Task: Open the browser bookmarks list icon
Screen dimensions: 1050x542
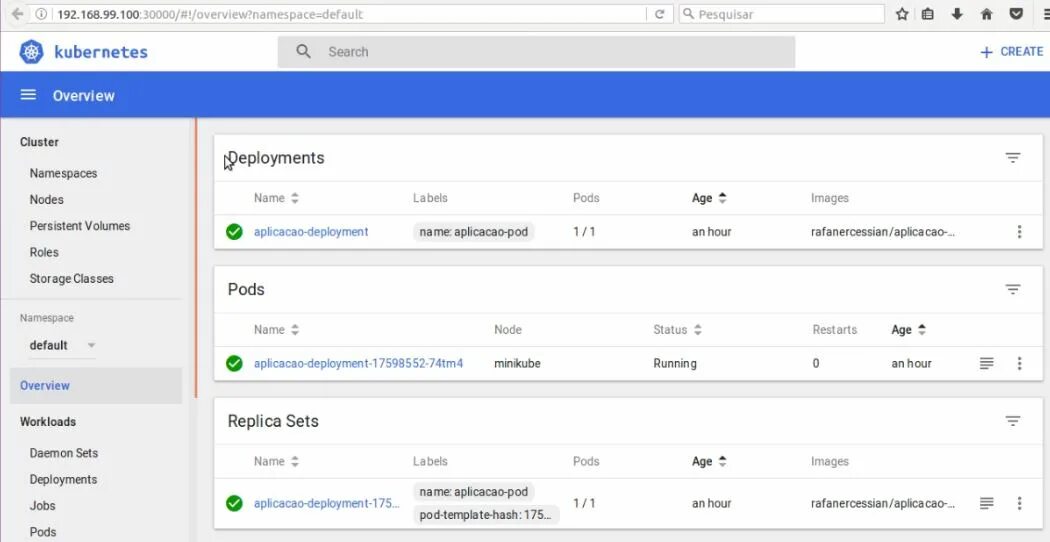Action: pos(927,13)
